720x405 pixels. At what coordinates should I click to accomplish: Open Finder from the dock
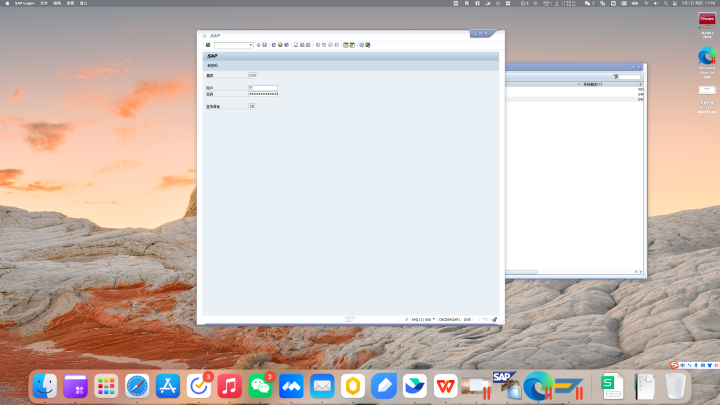(45, 386)
